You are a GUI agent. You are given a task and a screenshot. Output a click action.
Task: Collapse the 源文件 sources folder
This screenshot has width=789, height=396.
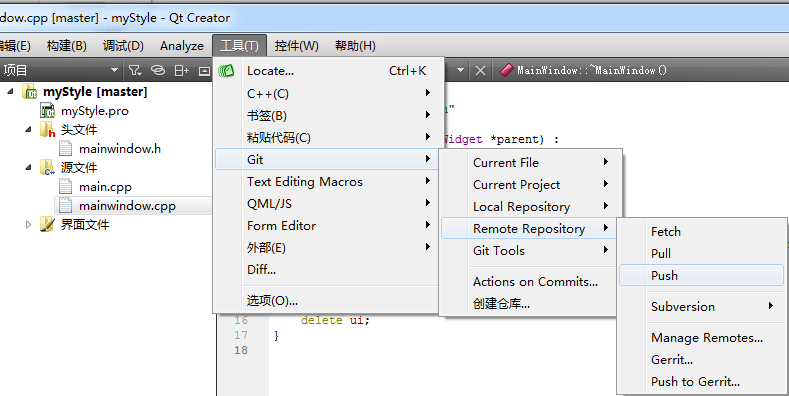(29, 168)
